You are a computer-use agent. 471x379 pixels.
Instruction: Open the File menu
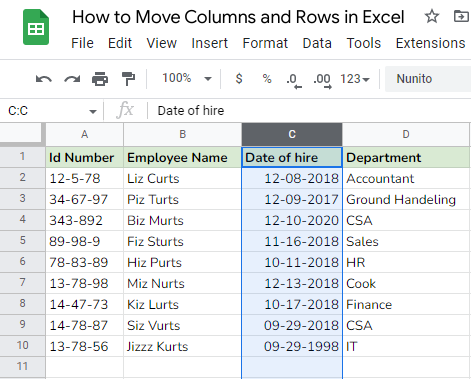click(82, 43)
